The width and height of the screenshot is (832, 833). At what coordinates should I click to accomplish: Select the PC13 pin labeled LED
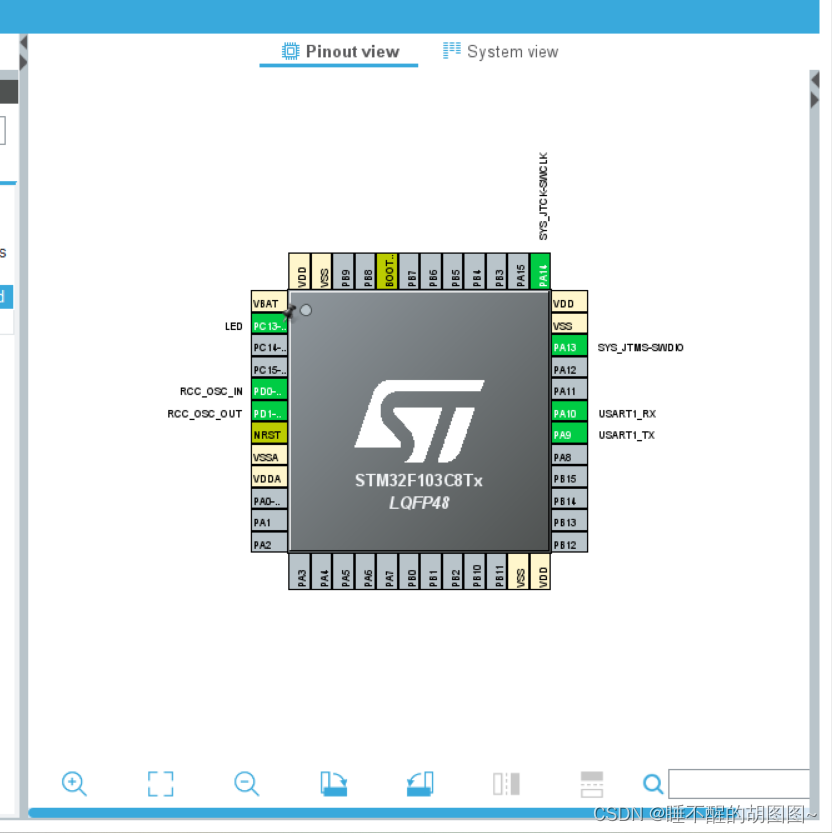click(269, 326)
